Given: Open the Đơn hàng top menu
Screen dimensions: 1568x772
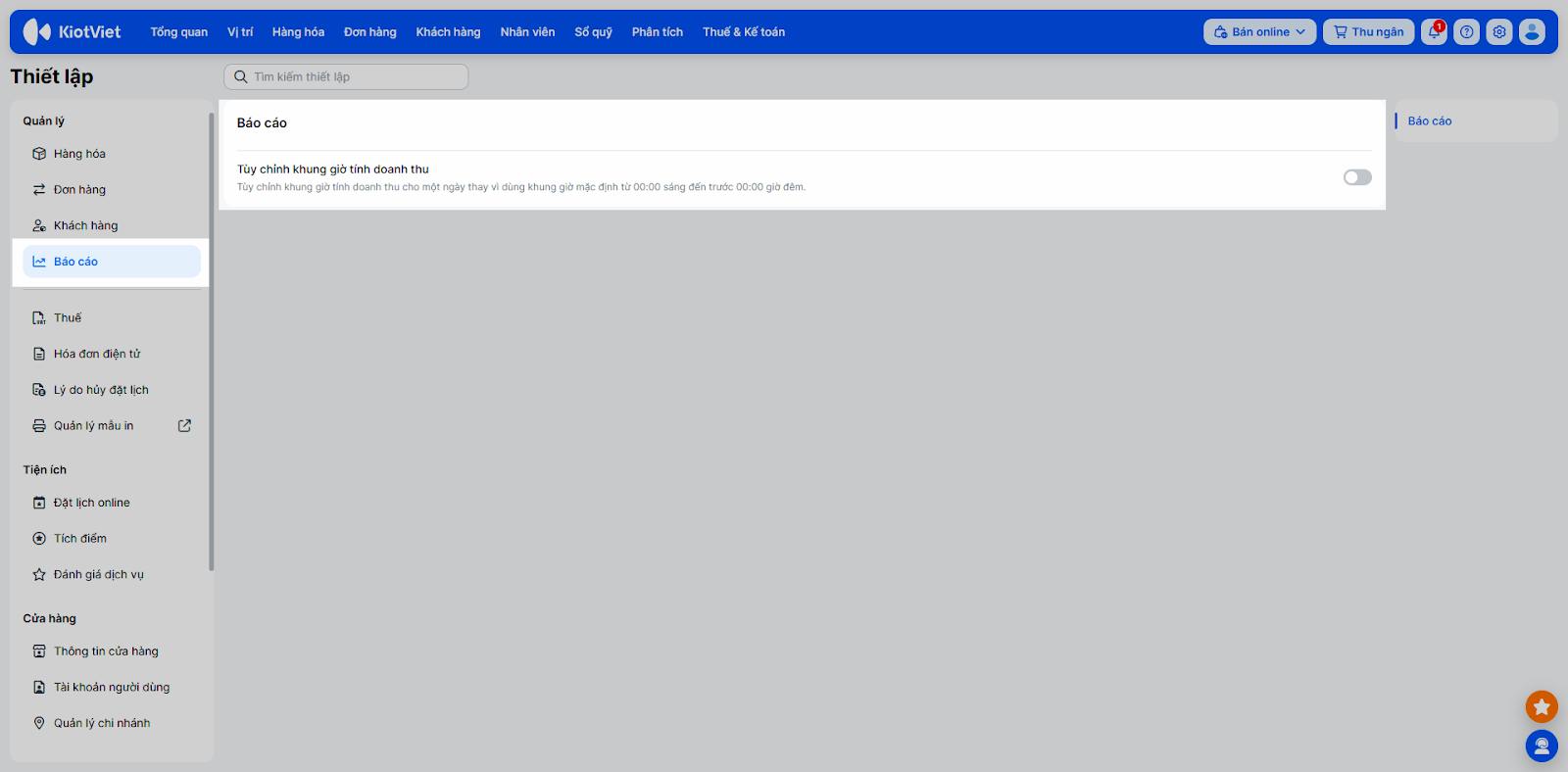Looking at the screenshot, I should click(370, 32).
